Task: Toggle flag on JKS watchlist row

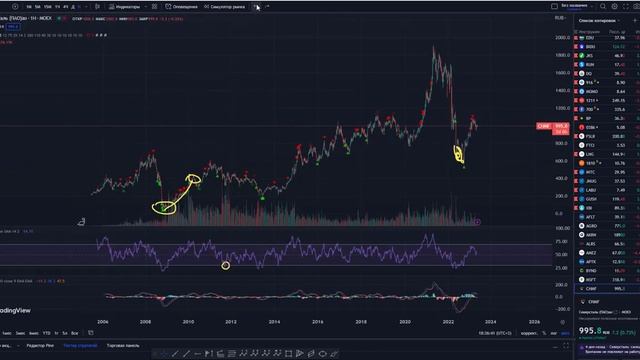Action: tap(576, 56)
